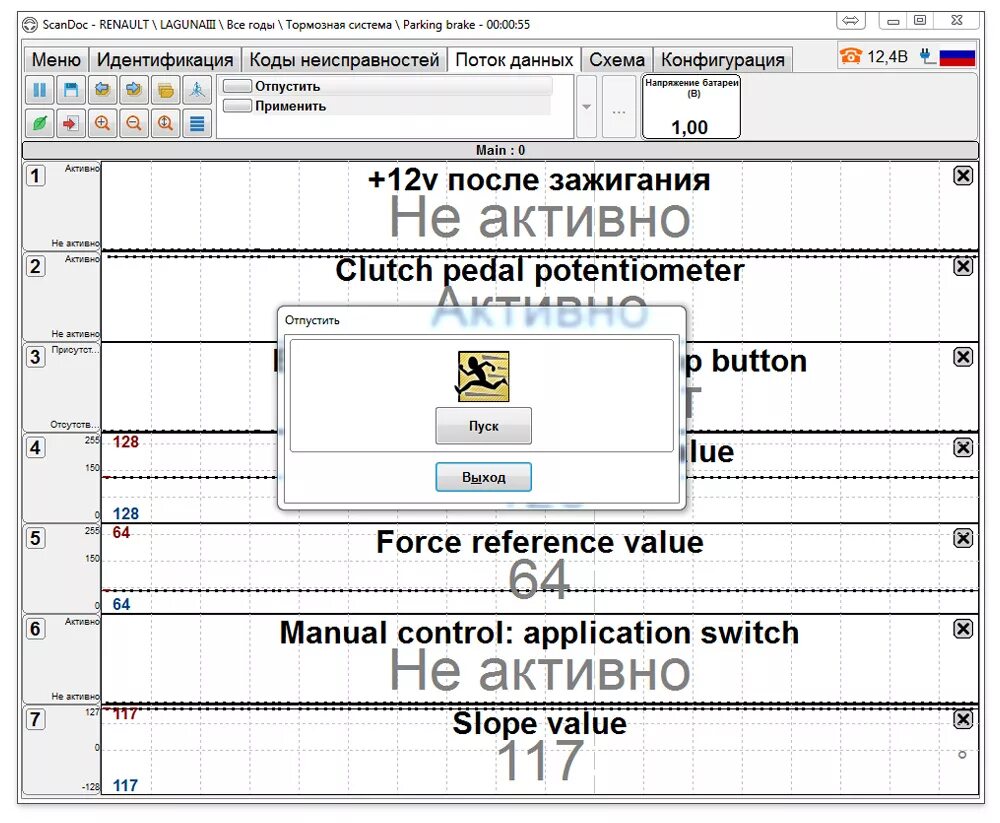This screenshot has height=823, width=1000.
Task: Remove graph row 4 with X
Action: [x=962, y=447]
